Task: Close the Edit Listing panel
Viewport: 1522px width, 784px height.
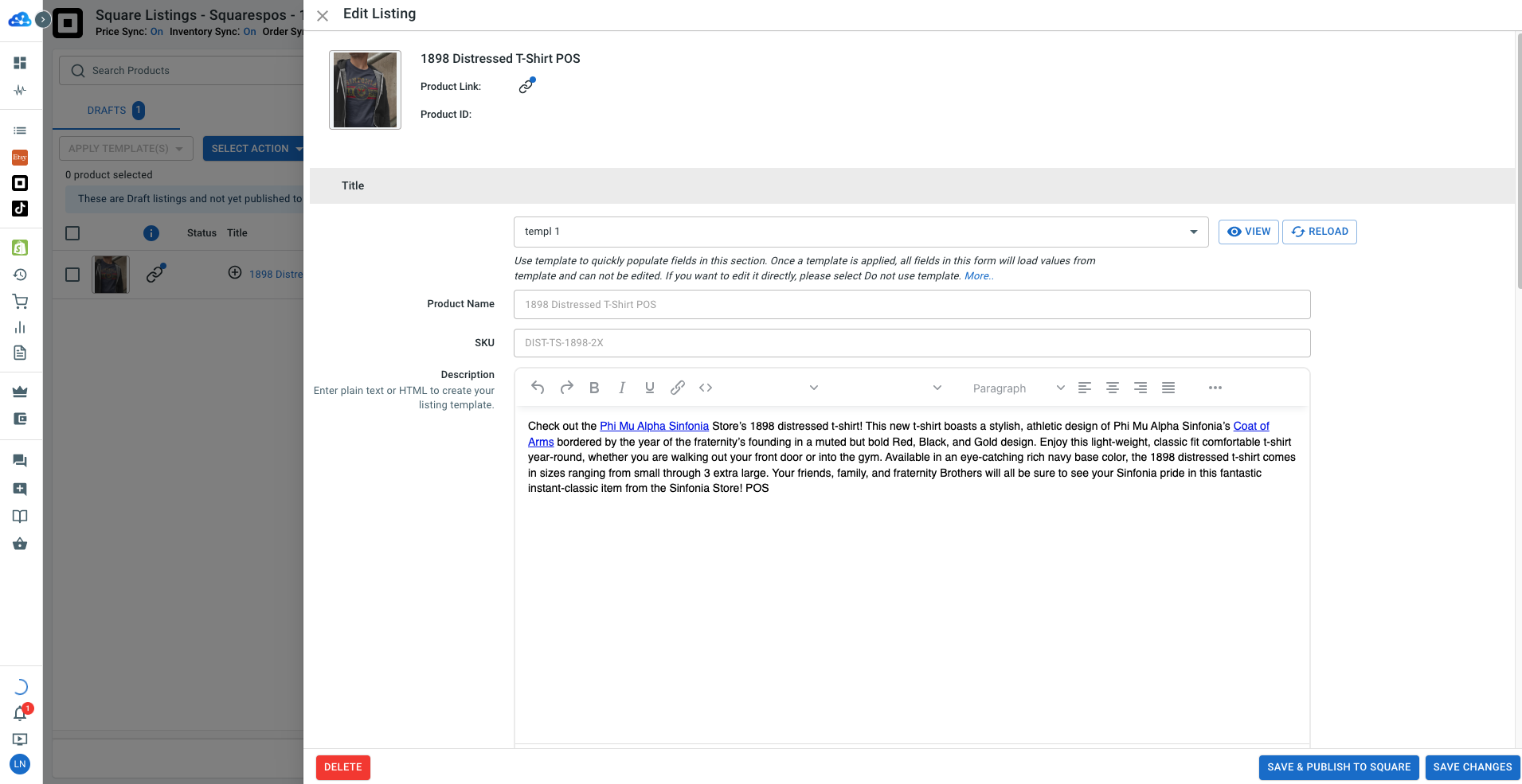Action: [323, 16]
